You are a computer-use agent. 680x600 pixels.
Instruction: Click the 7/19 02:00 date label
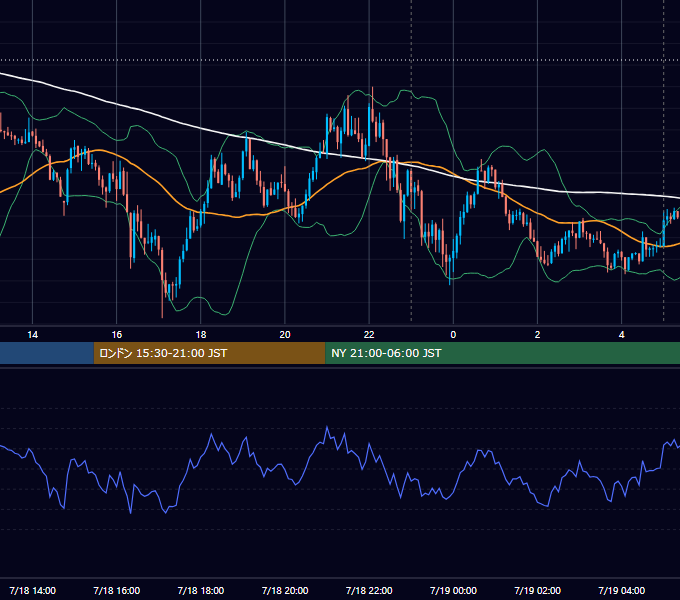coord(537,590)
